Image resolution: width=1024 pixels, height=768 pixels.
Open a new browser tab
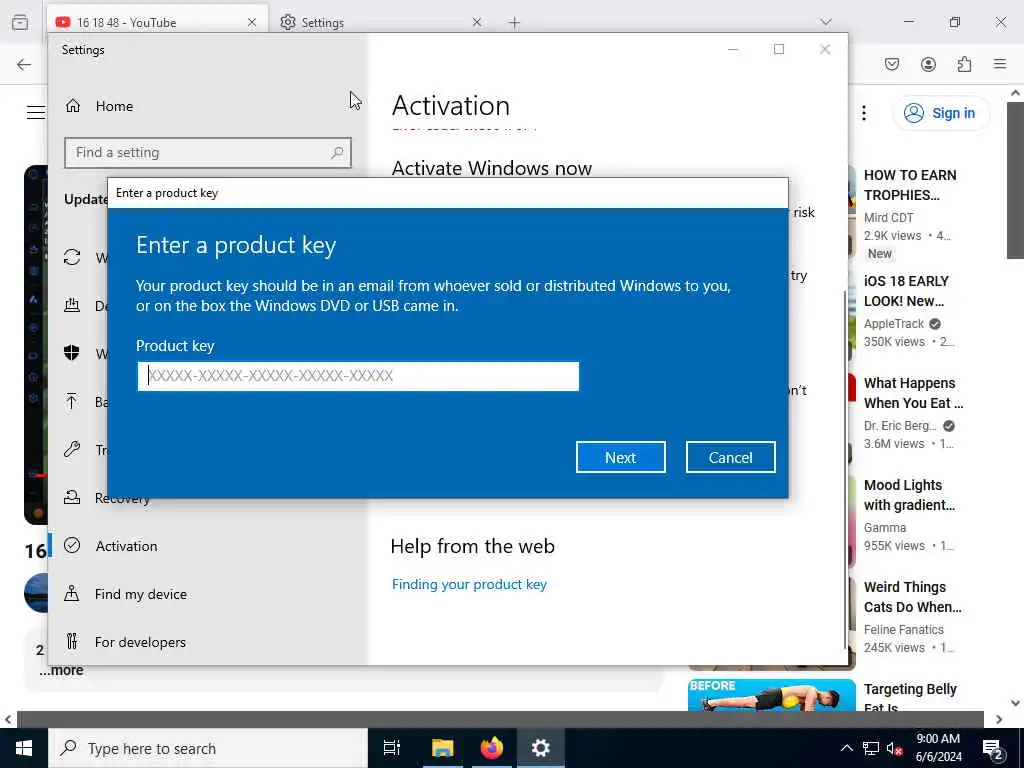click(515, 23)
